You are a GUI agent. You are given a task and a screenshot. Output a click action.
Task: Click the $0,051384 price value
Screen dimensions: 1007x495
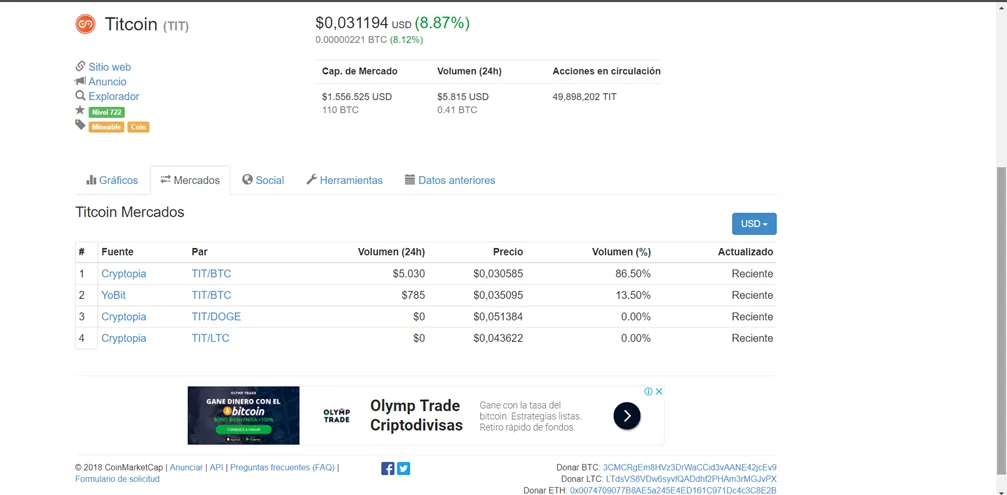point(498,317)
